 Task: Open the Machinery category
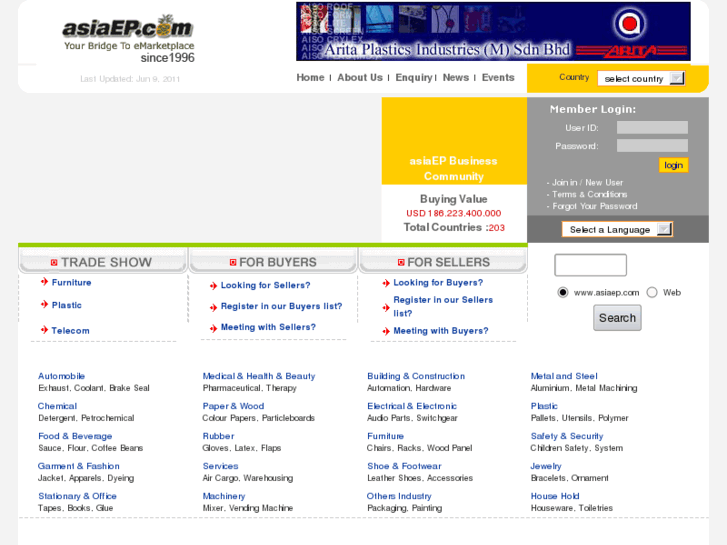224,496
